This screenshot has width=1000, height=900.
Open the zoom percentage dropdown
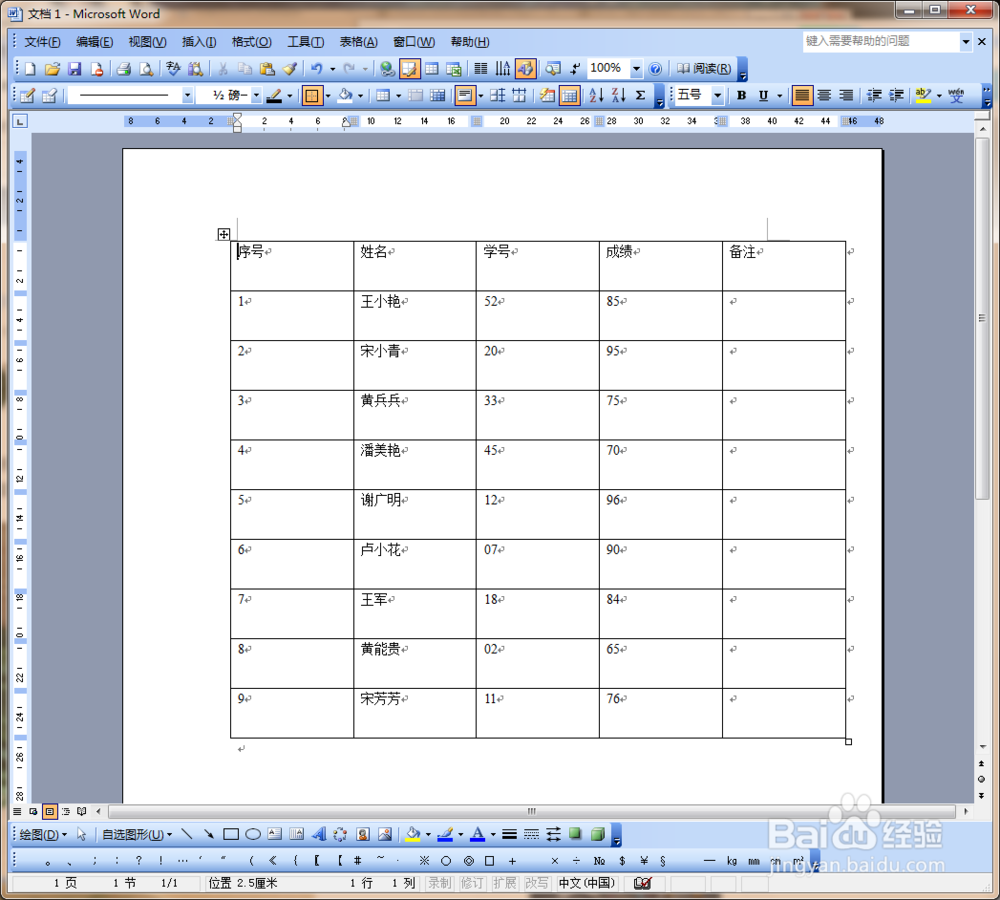[636, 69]
